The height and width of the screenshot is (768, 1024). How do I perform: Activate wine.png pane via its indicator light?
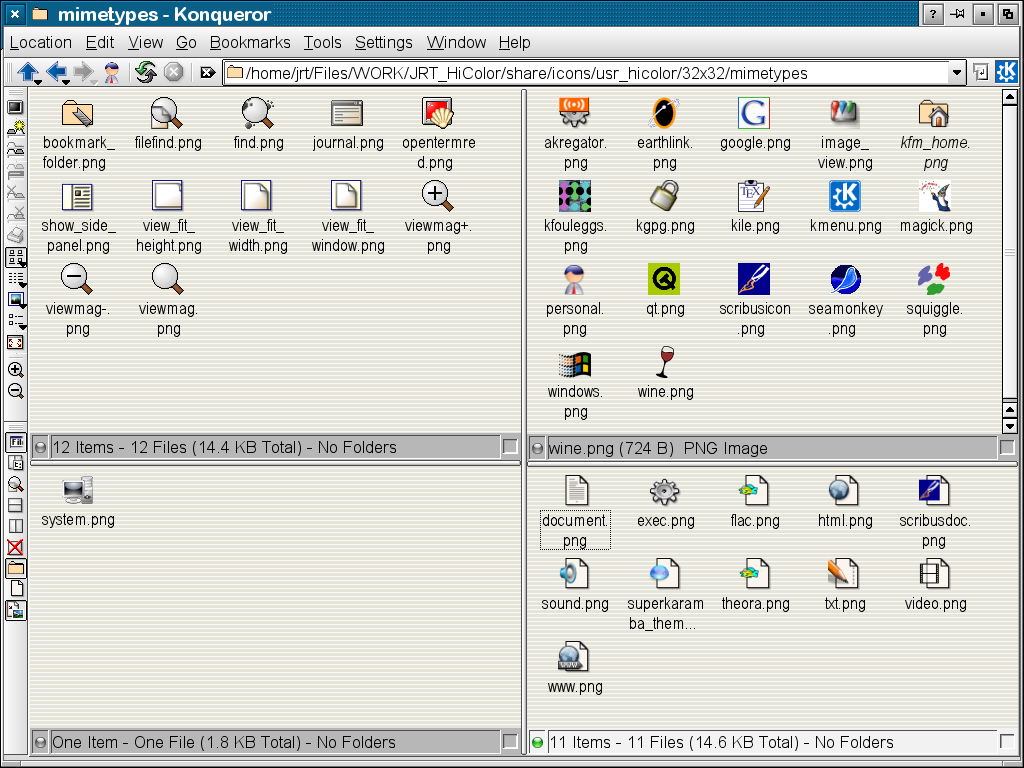coord(537,448)
